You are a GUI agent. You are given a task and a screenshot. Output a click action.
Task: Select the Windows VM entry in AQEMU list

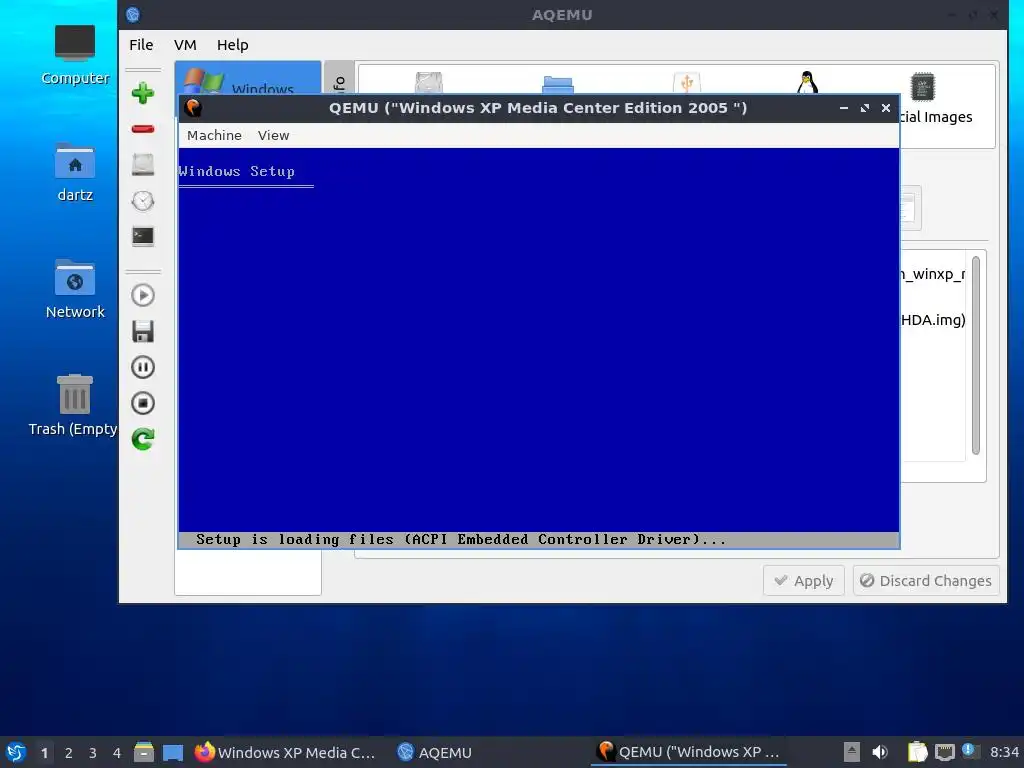click(248, 78)
